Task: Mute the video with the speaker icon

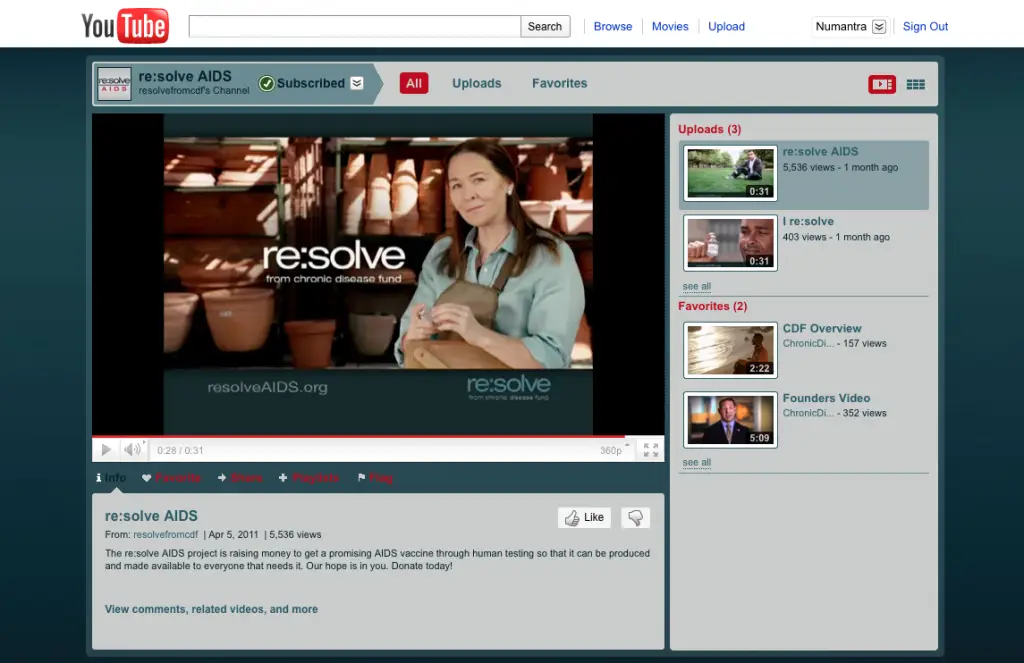Action: (x=132, y=450)
